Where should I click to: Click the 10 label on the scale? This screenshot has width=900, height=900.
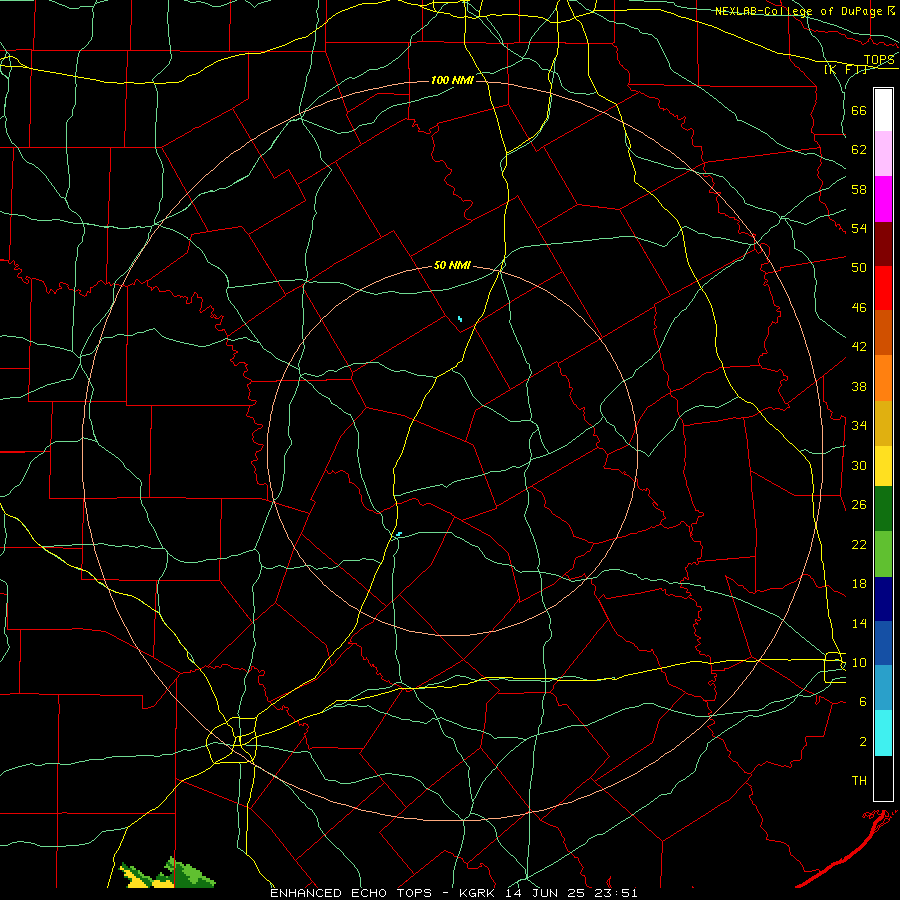coord(859,662)
